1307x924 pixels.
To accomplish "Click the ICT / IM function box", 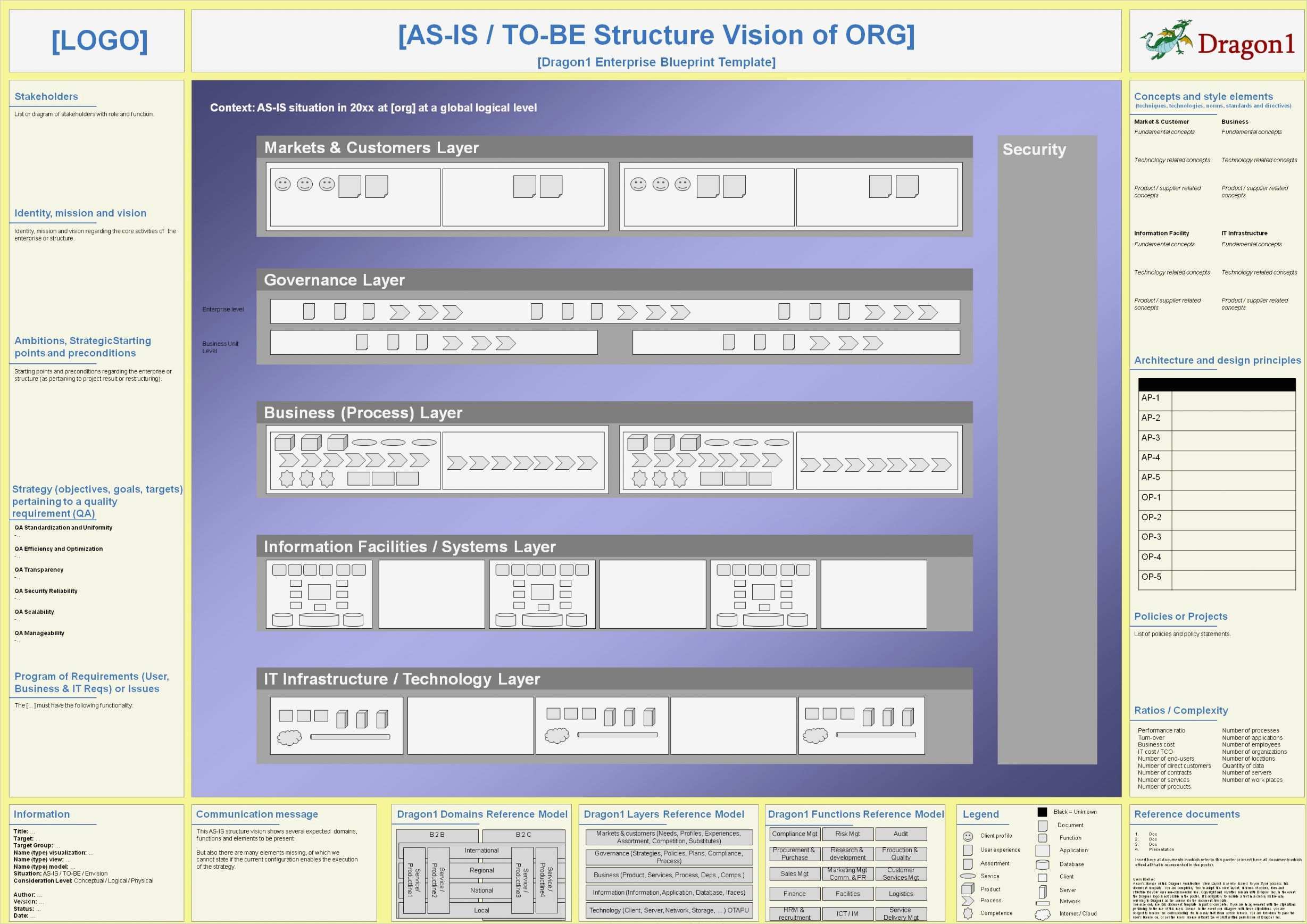I will click(848, 914).
